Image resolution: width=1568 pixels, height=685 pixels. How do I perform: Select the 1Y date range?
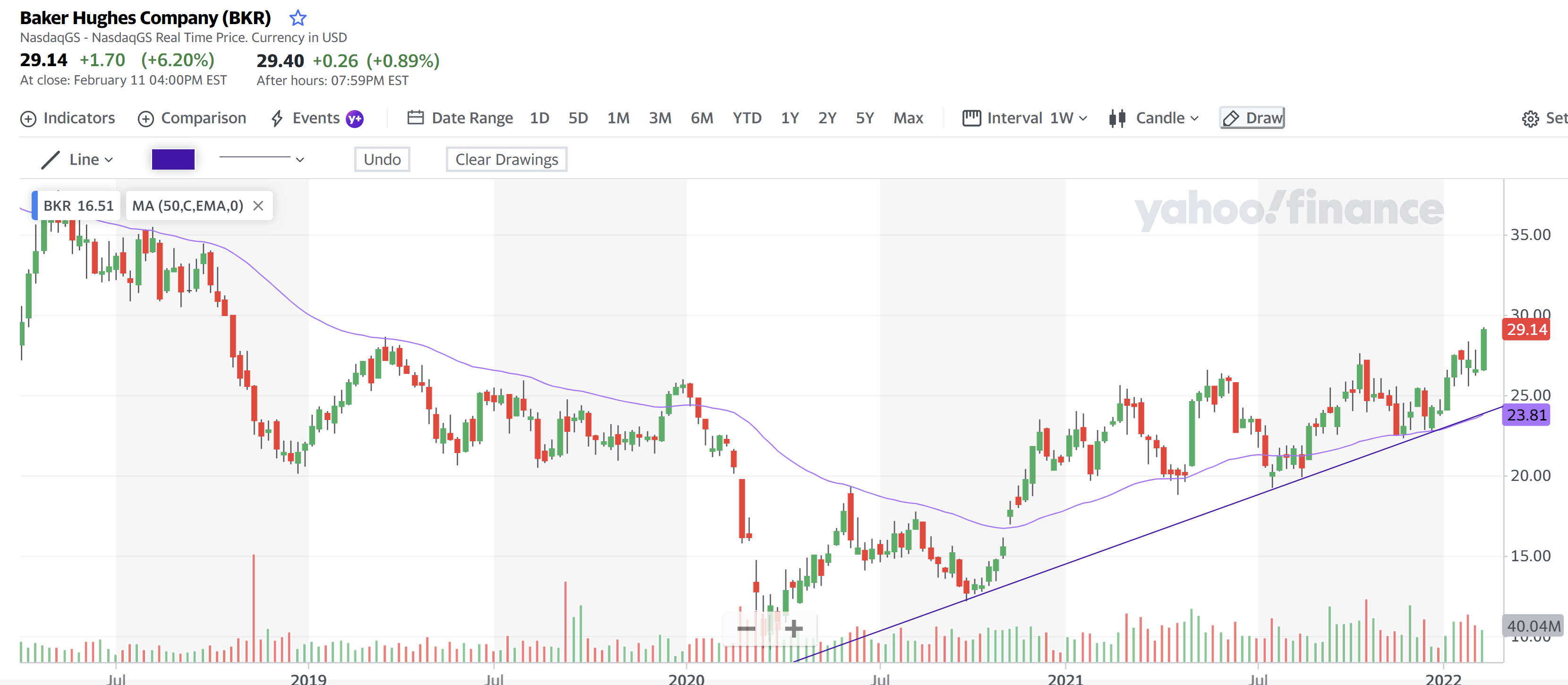pos(790,118)
